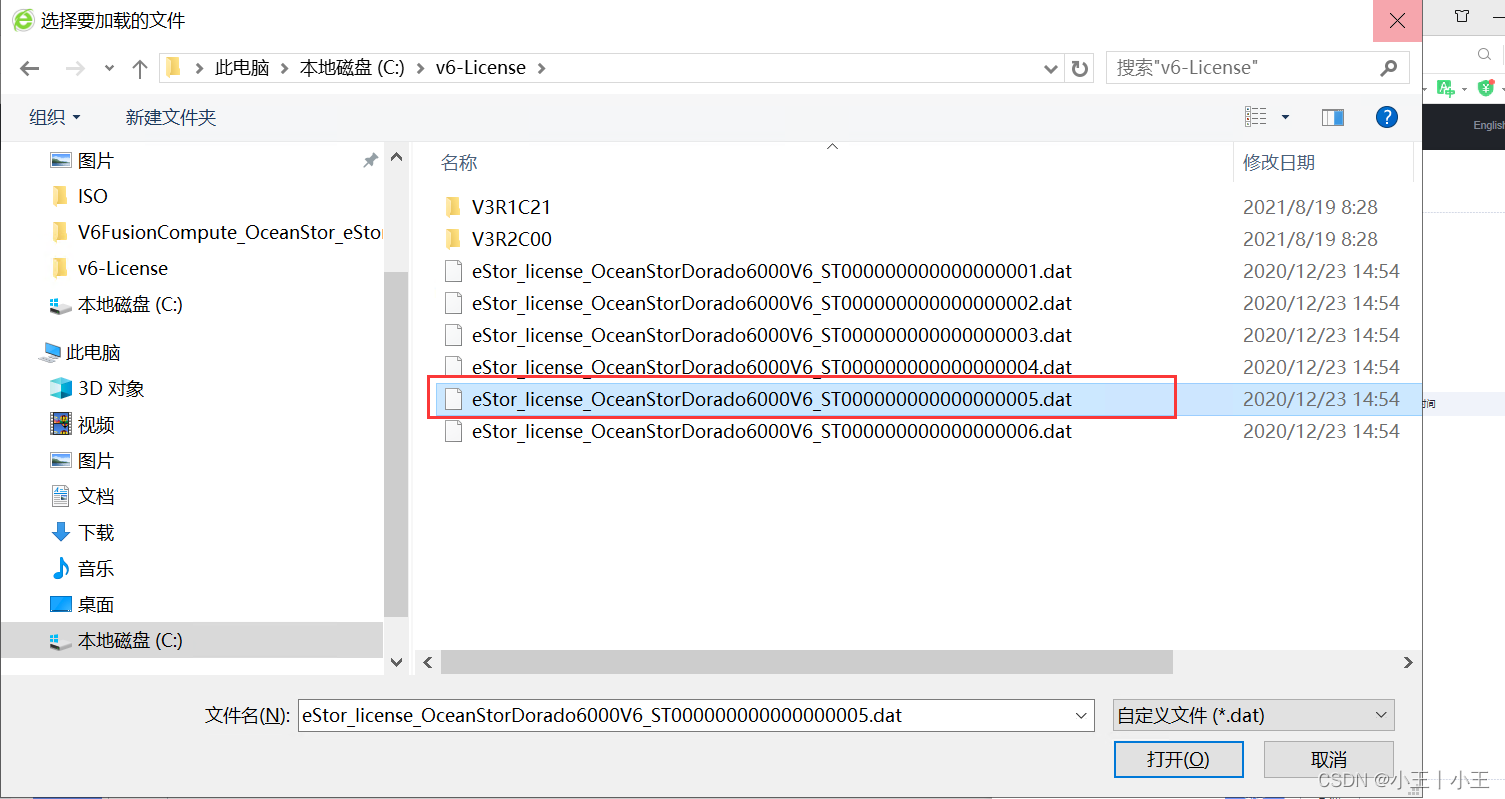1505x799 pixels.
Task: Click the 打开 button
Action: 1178,759
